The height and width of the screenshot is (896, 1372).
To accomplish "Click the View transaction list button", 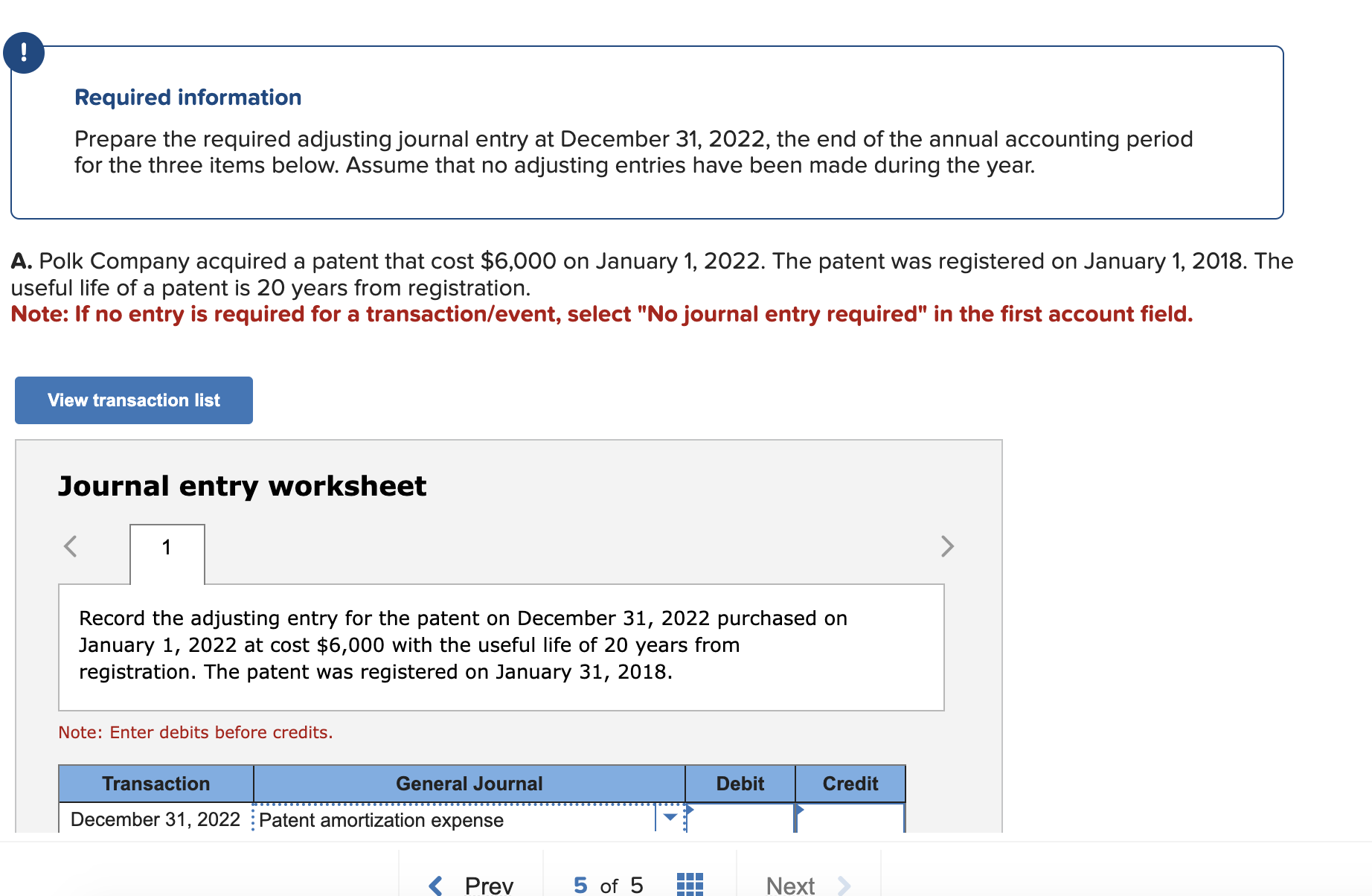I will coord(133,400).
